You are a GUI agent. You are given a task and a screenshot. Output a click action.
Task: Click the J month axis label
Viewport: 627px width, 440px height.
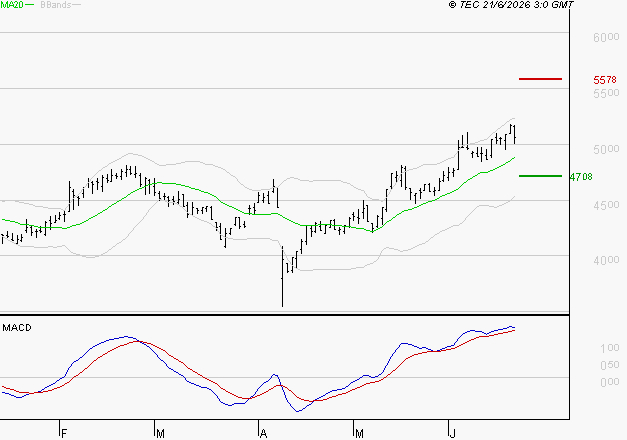tap(453, 434)
